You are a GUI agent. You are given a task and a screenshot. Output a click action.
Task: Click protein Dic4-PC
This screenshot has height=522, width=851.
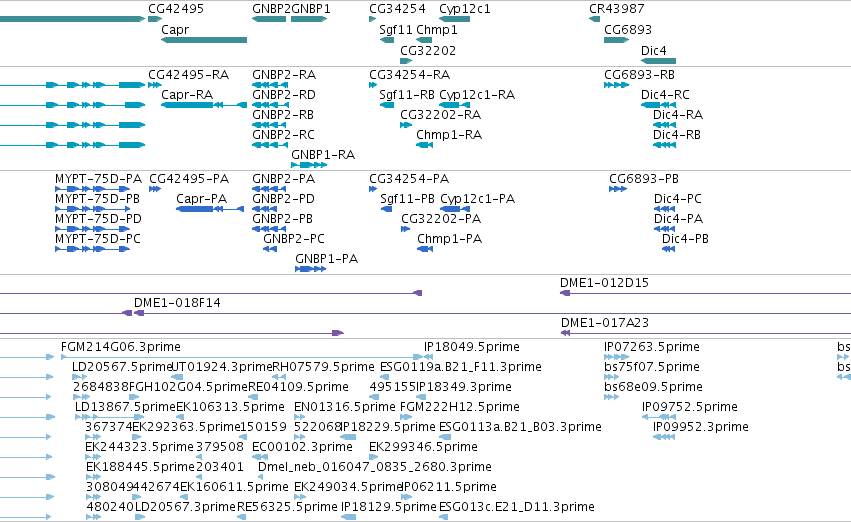(x=677, y=199)
